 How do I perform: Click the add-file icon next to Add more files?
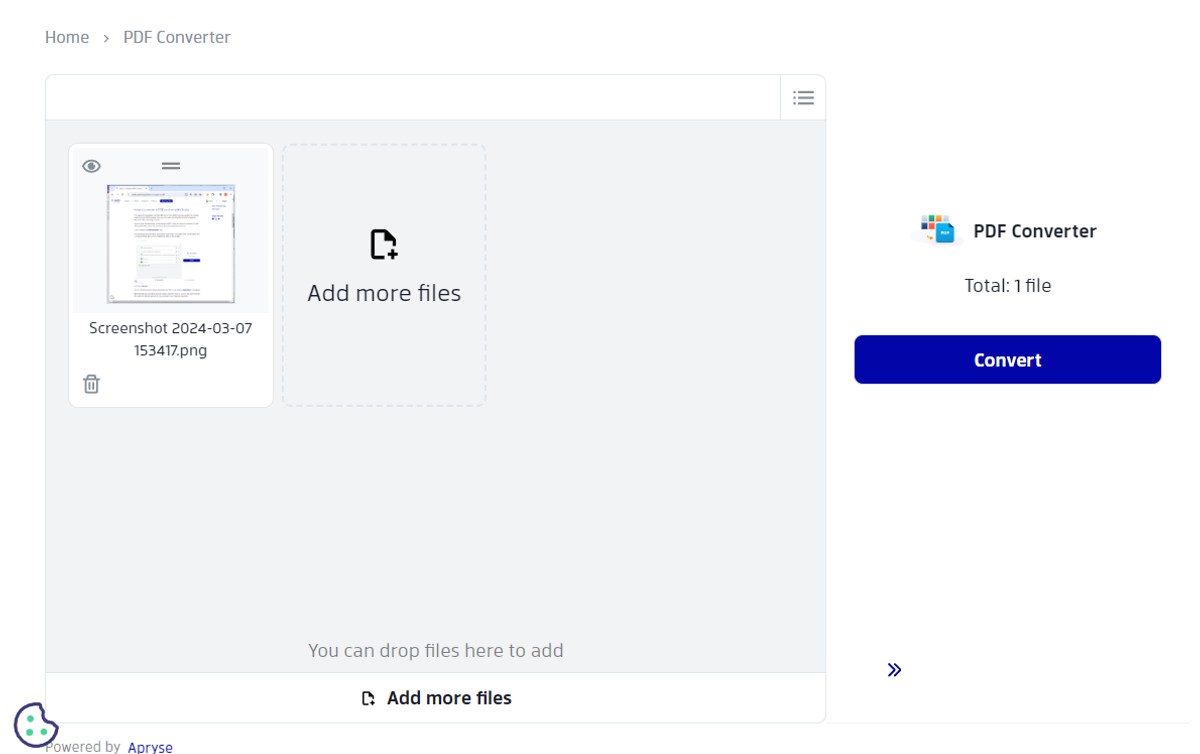[x=369, y=697]
